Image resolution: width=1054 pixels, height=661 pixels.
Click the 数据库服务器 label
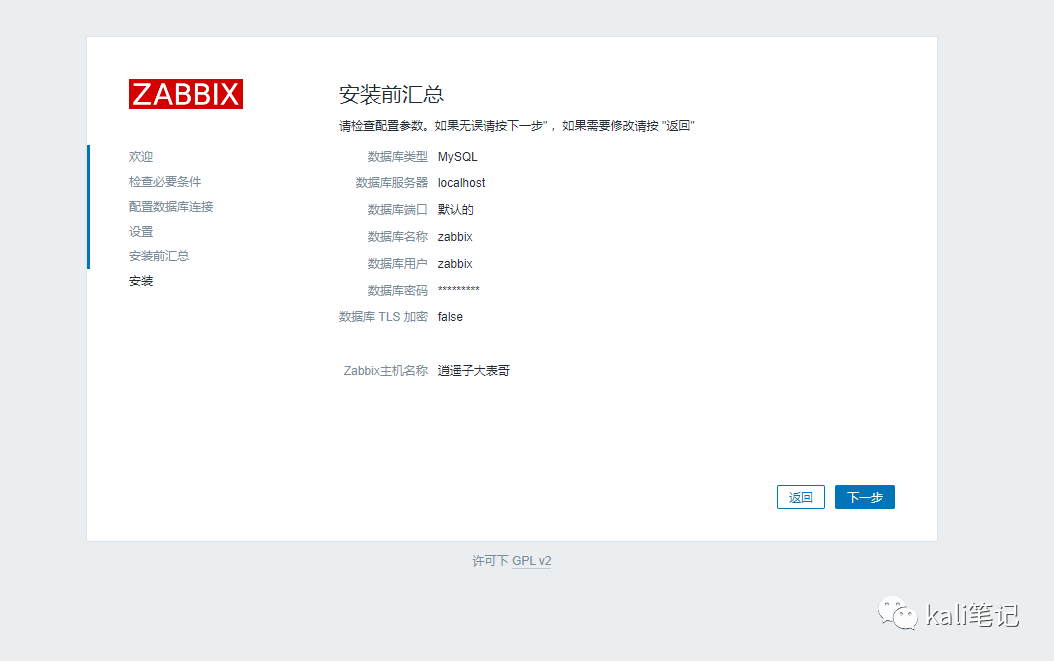pos(391,183)
